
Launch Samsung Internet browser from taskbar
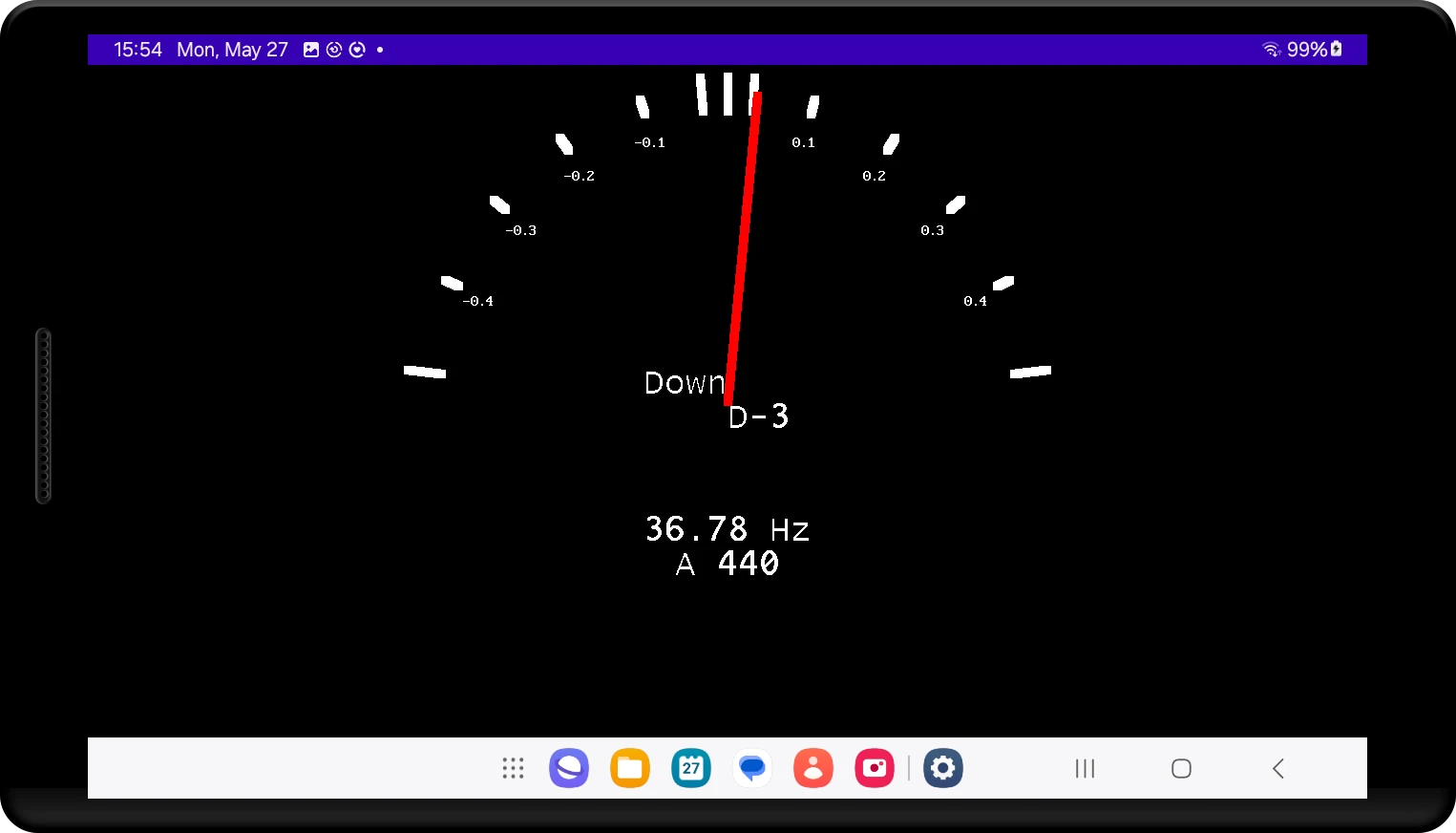point(569,768)
